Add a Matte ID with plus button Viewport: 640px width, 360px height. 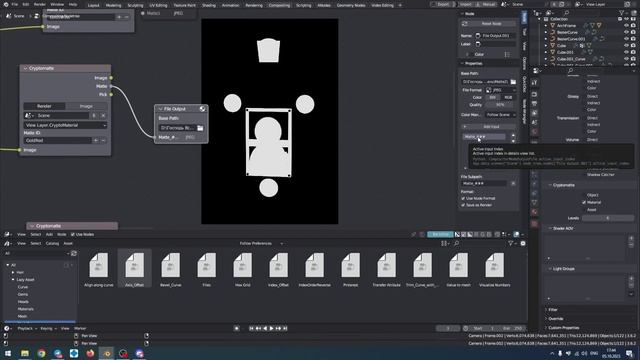click(96, 140)
